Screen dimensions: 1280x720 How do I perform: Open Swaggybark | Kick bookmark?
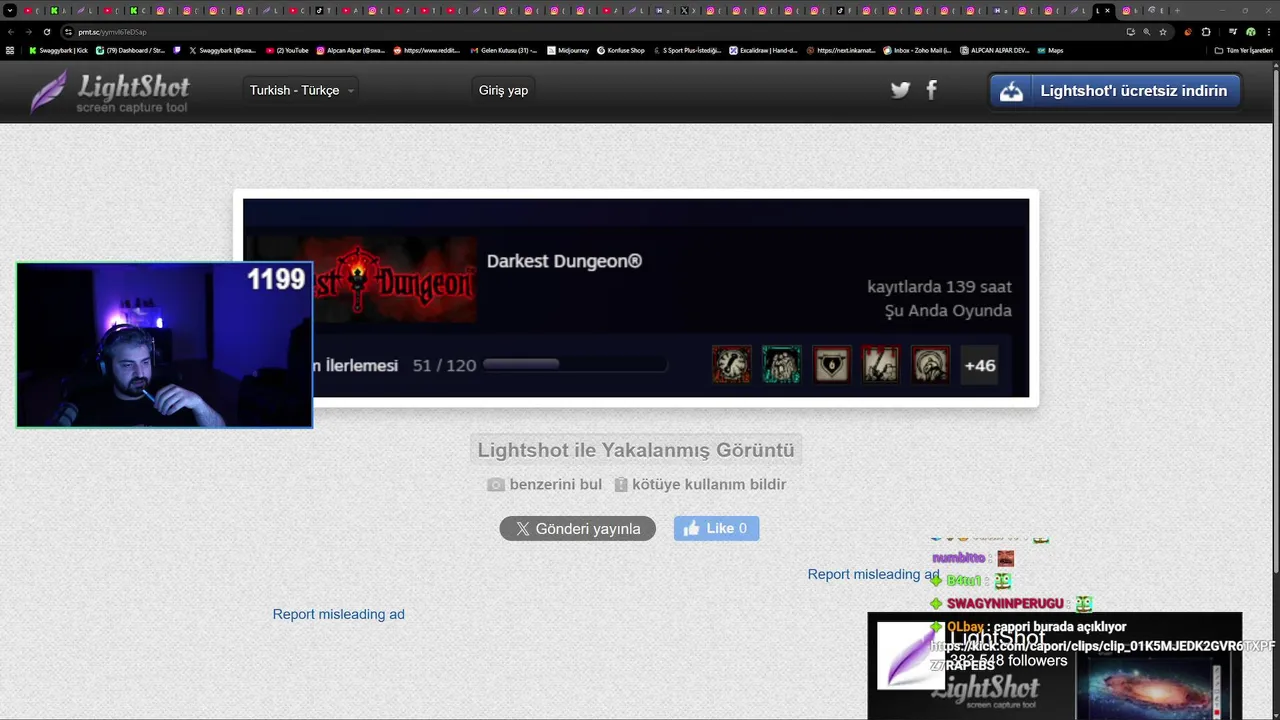[x=58, y=50]
